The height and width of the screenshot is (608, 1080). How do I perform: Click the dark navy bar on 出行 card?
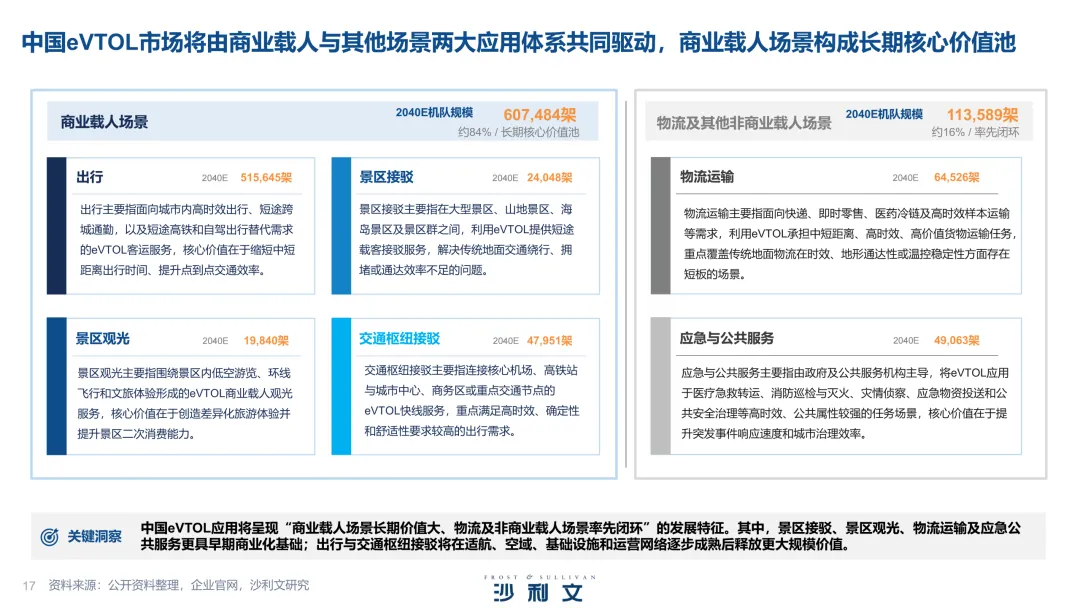click(x=56, y=226)
